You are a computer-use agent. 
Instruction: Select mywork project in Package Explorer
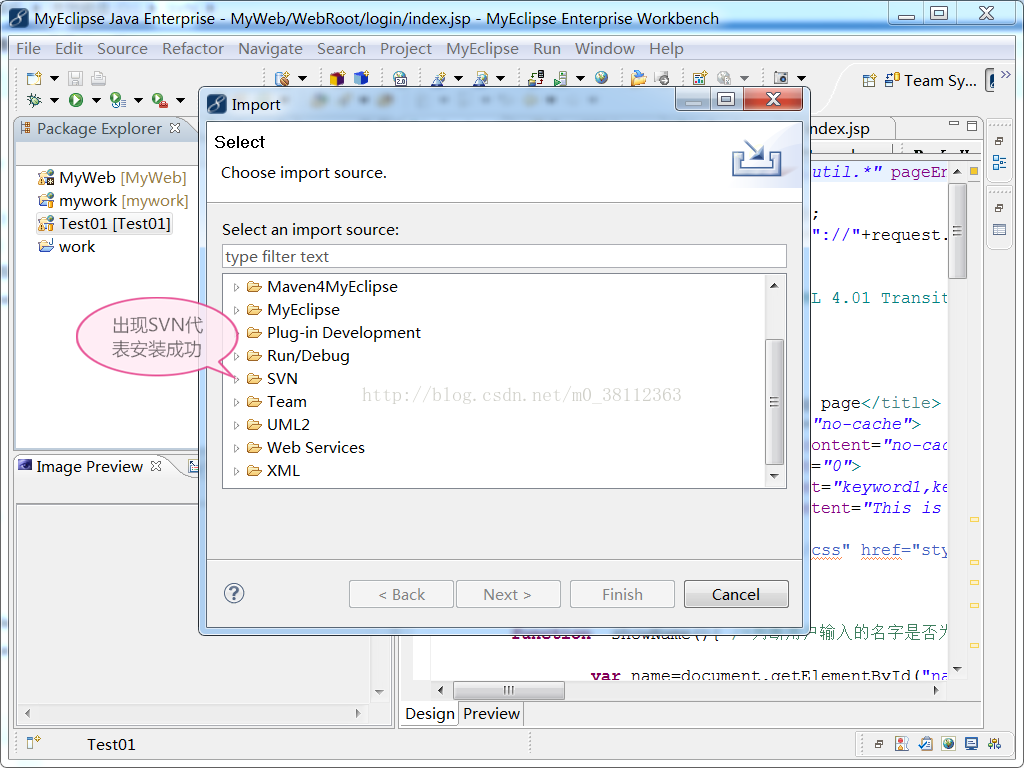(113, 200)
